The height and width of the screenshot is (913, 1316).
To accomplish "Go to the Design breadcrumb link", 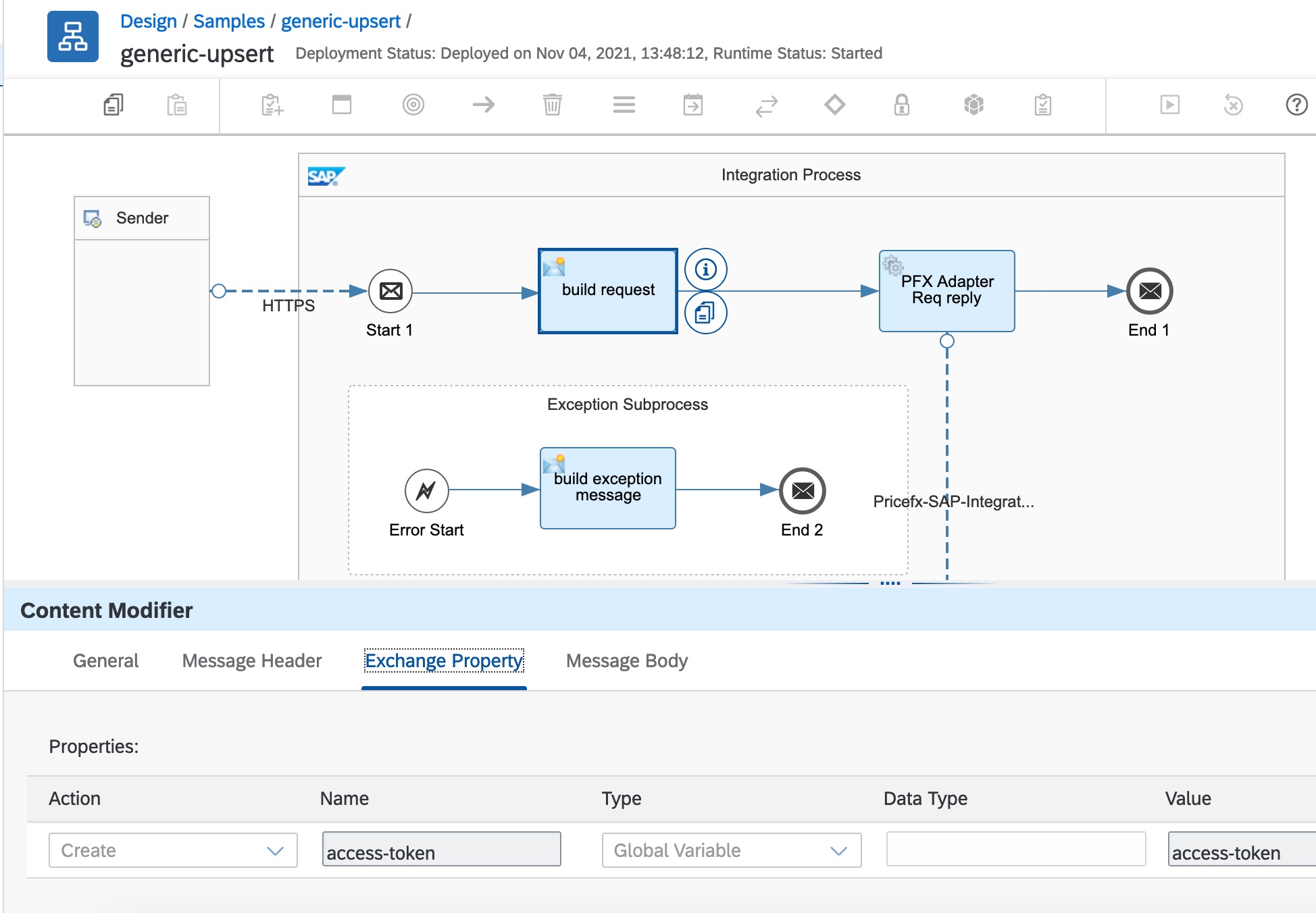I will pos(148,21).
